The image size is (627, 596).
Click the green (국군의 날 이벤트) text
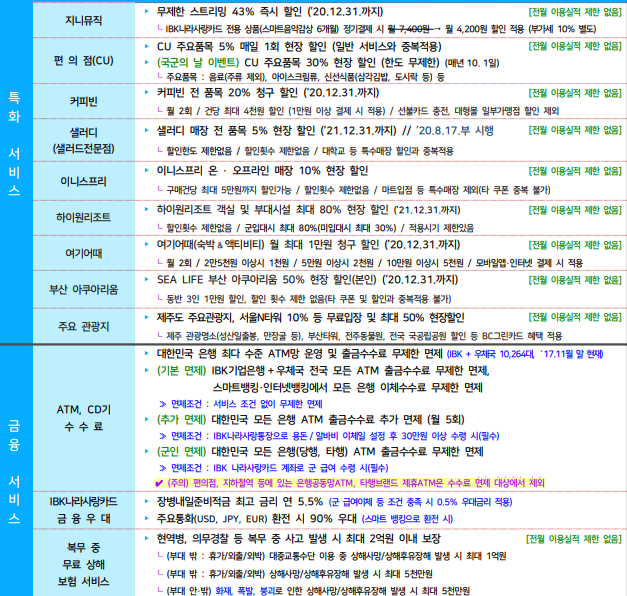tap(198, 63)
